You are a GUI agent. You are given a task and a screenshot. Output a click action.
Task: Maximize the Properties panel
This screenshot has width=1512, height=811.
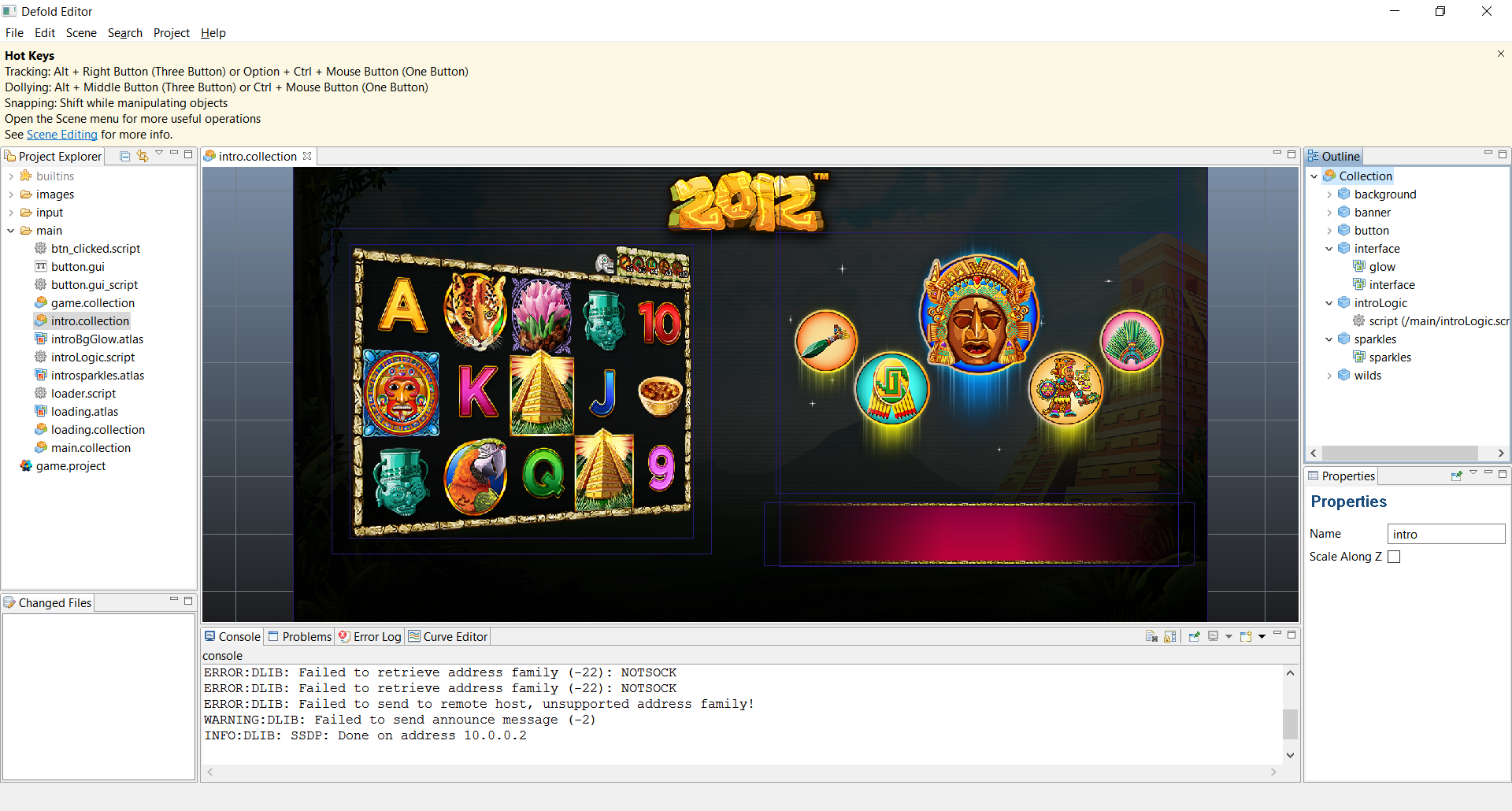tap(1503, 474)
